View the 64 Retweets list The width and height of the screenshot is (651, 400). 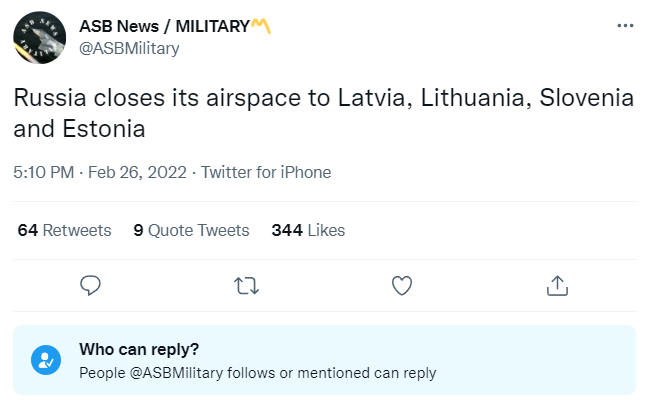[65, 230]
